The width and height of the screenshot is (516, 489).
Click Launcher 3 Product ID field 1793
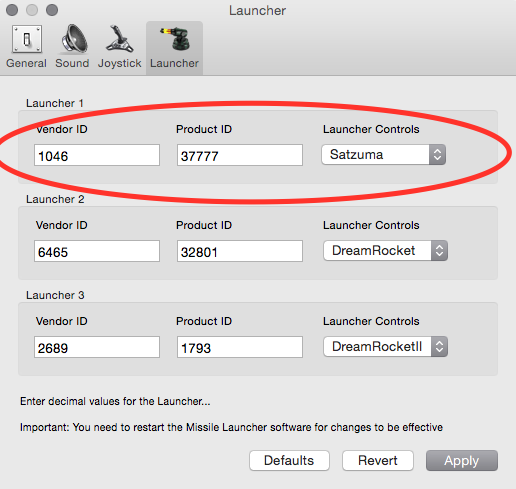pos(240,347)
